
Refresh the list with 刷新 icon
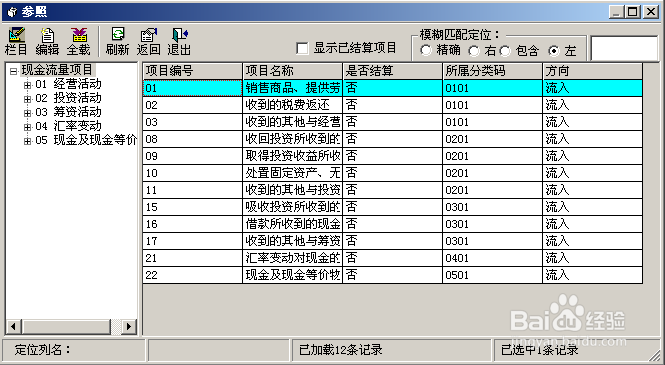[117, 41]
